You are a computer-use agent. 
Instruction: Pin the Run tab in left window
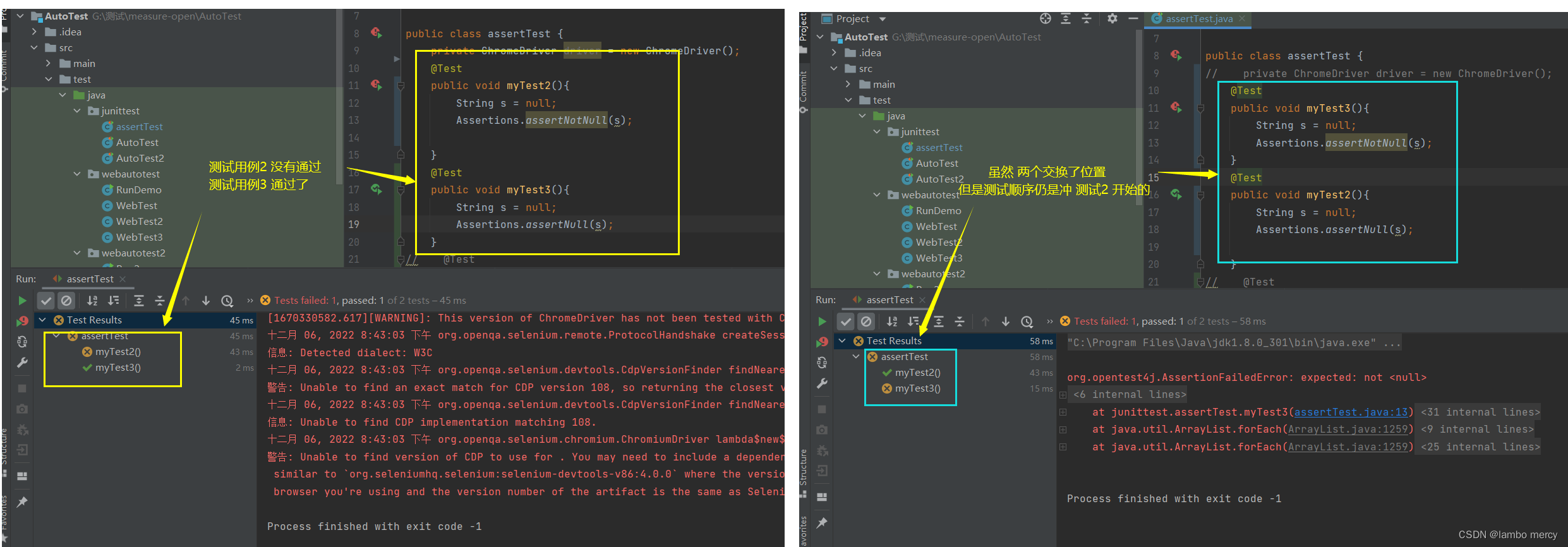coord(22,502)
